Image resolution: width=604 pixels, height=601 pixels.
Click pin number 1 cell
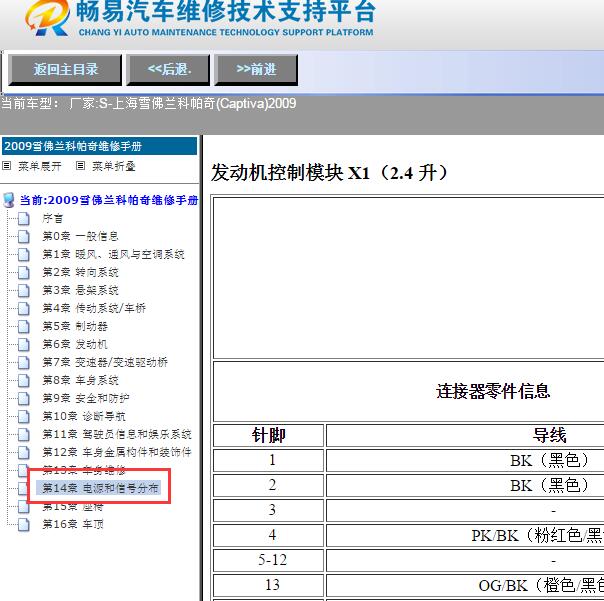pos(268,460)
